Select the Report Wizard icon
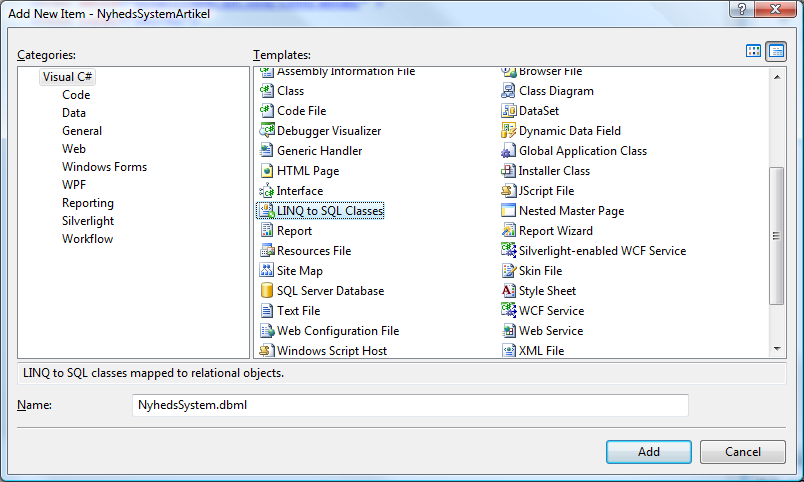Screen dimensions: 804x482 point(508,231)
